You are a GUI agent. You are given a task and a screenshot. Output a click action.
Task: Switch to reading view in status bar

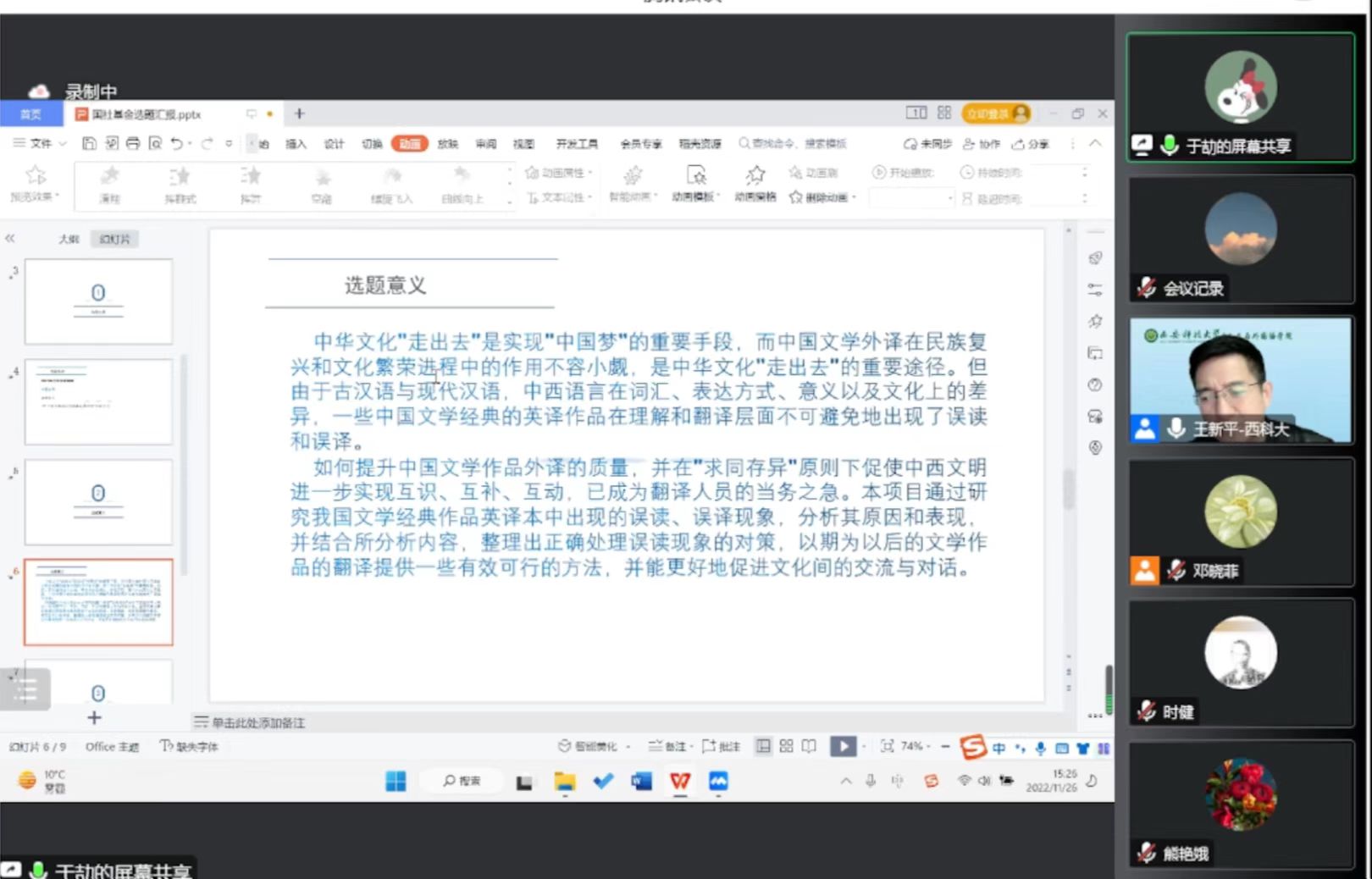point(809,746)
